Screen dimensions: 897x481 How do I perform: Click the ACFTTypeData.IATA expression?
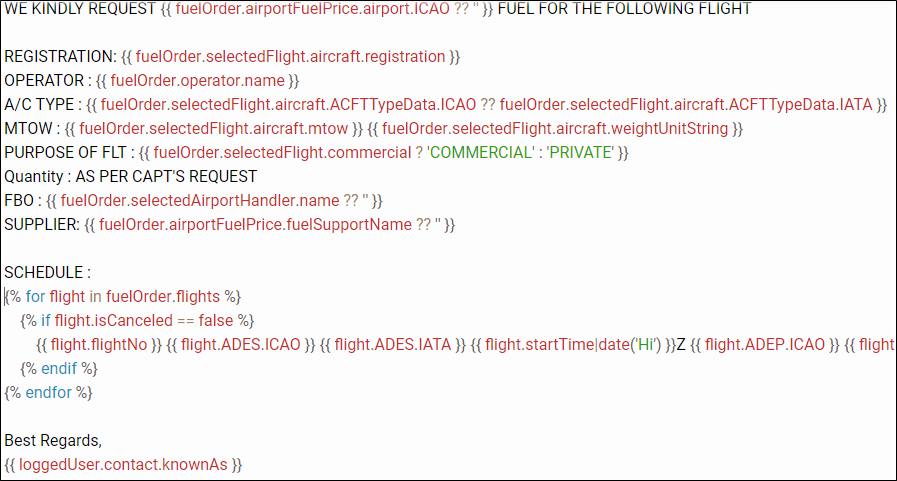(686, 105)
